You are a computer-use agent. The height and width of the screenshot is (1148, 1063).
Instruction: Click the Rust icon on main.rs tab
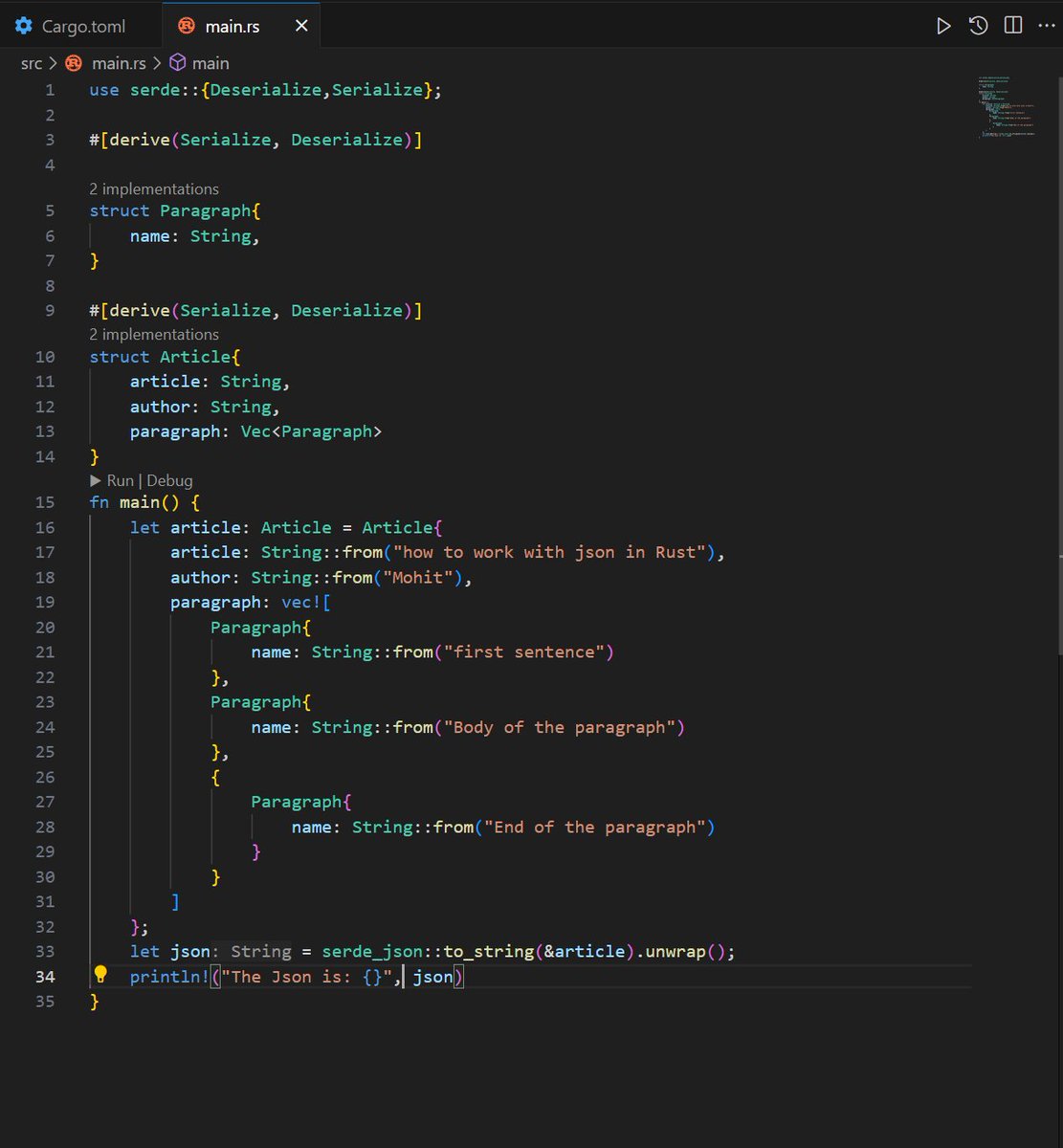(x=188, y=26)
